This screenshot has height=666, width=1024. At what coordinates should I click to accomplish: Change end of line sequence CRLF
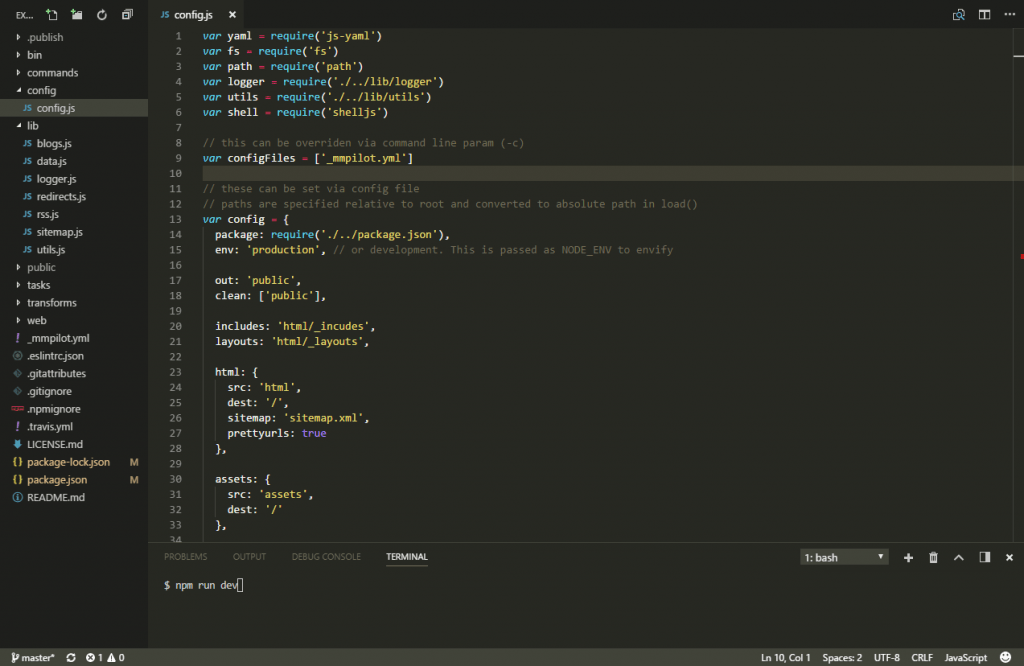(x=921, y=658)
